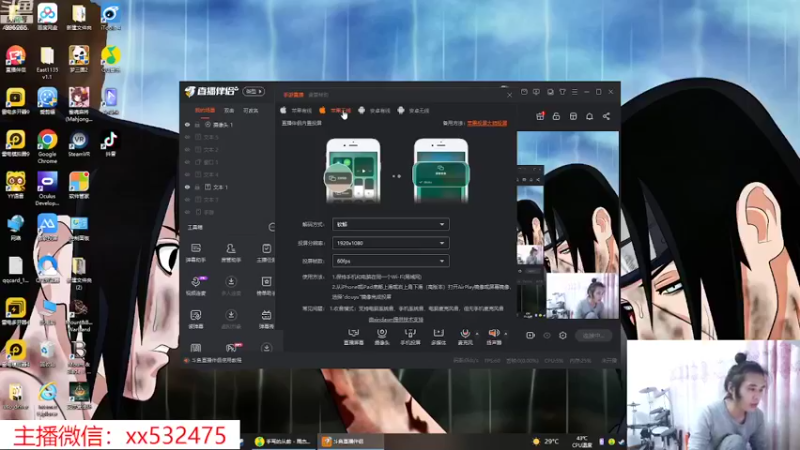
Task: Expand microphone options arrow
Action: 477,334
